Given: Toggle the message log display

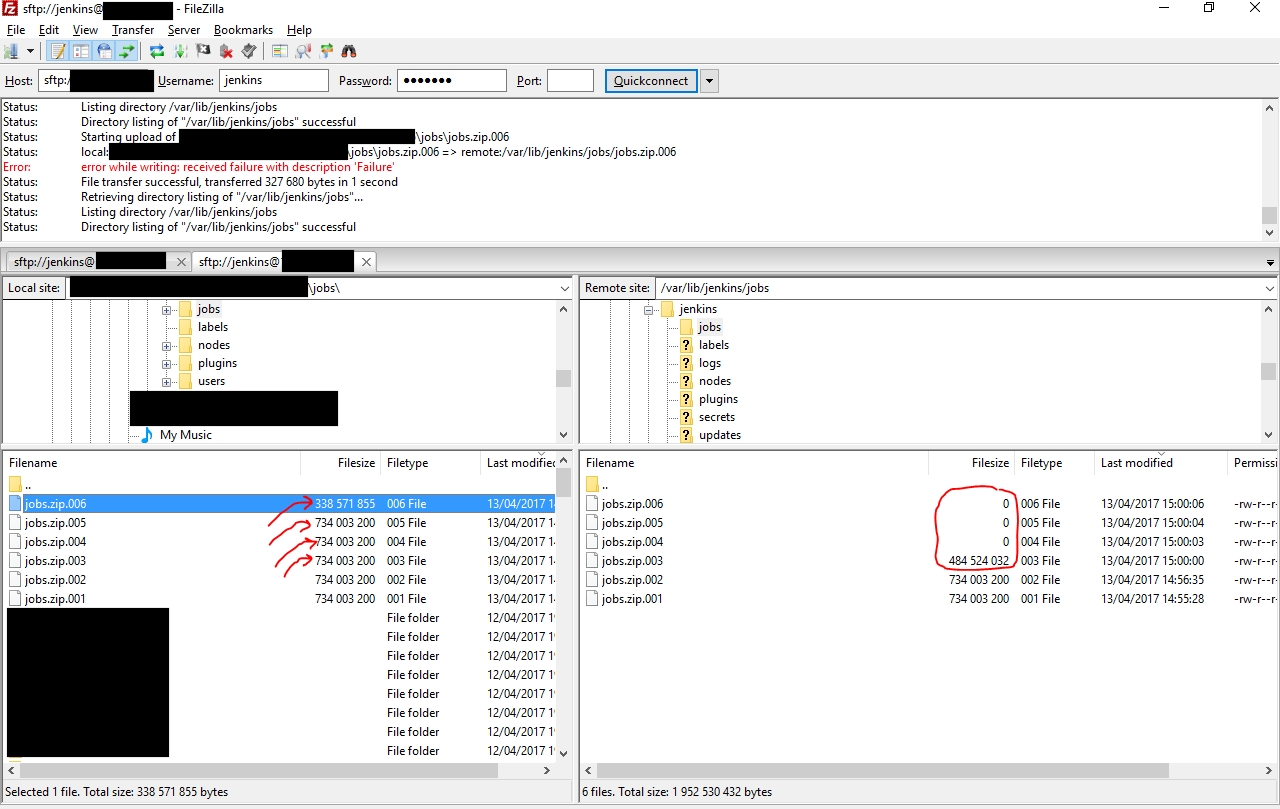Looking at the screenshot, I should [x=58, y=51].
